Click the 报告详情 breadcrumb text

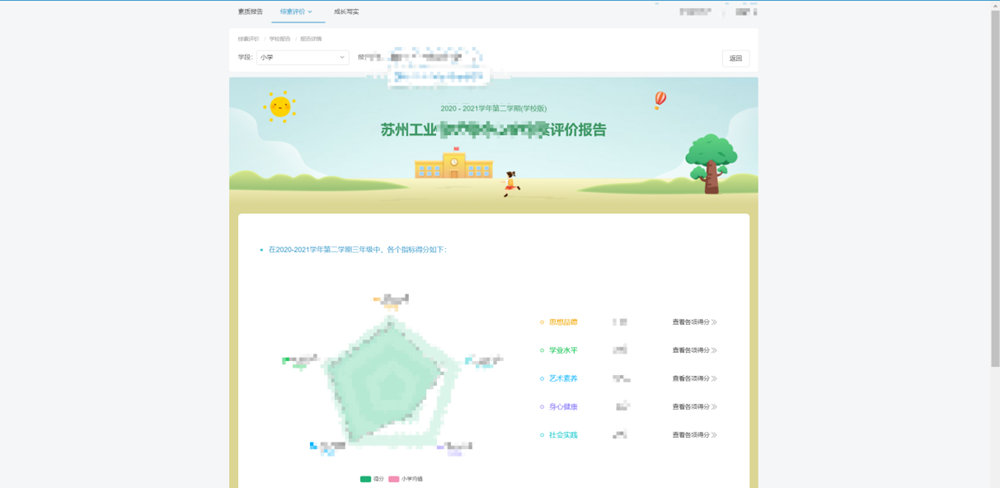point(311,39)
